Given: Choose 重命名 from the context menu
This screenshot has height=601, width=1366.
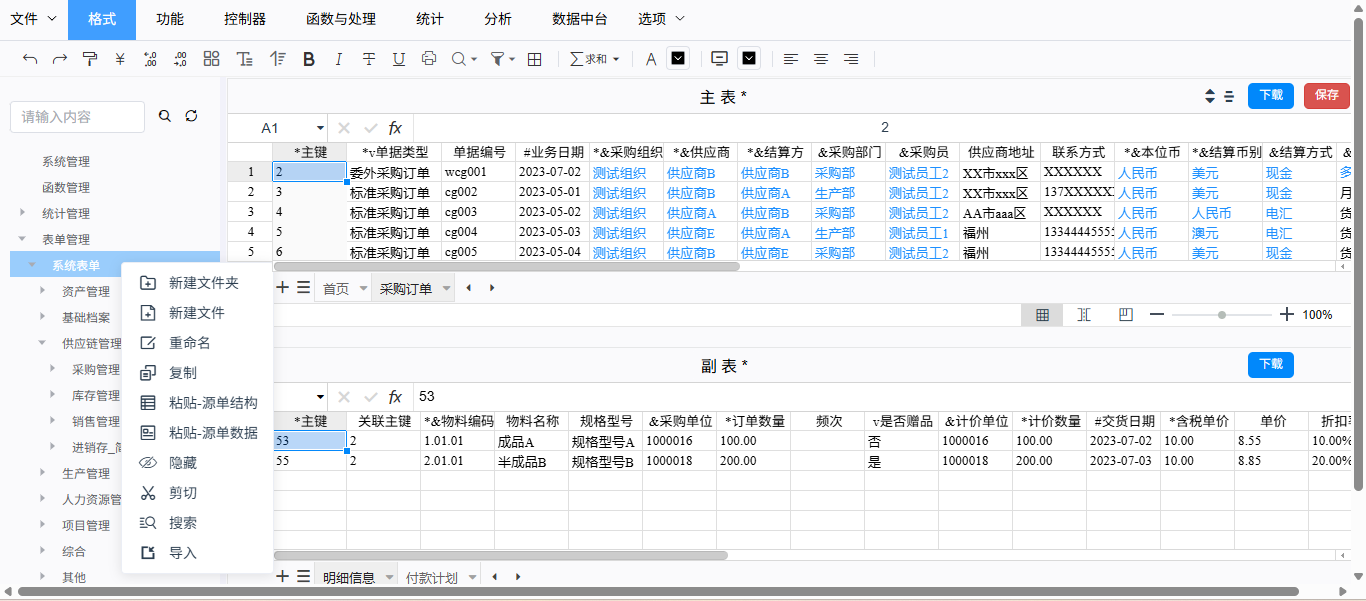Looking at the screenshot, I should click(x=189, y=343).
